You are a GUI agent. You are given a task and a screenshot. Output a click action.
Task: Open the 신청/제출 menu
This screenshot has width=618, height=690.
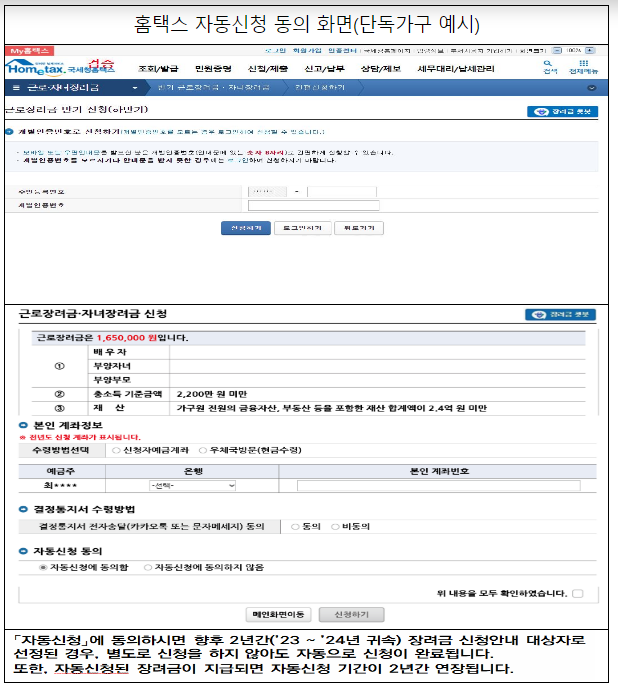click(268, 69)
